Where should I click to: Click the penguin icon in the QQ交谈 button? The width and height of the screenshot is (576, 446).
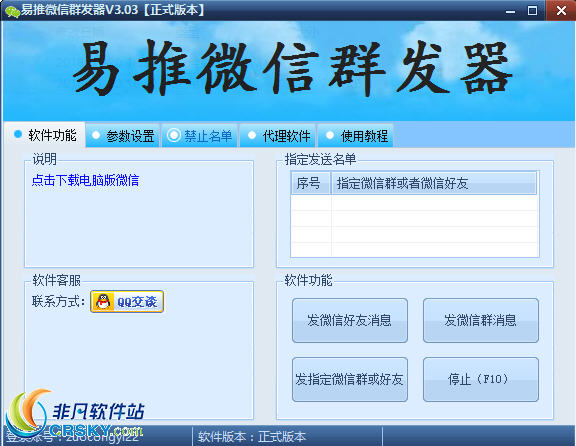coord(103,302)
